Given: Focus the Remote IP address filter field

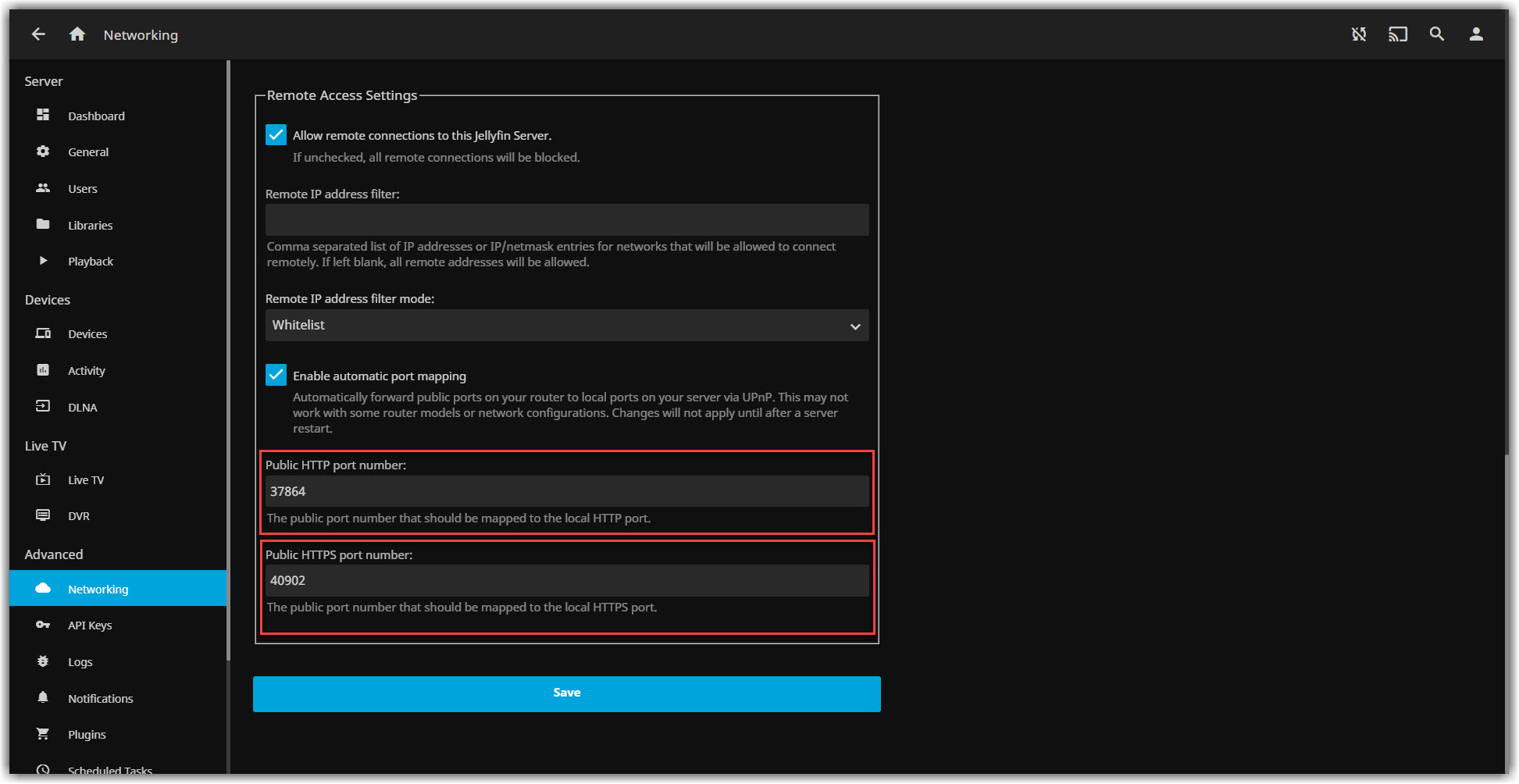Looking at the screenshot, I should click(x=567, y=220).
